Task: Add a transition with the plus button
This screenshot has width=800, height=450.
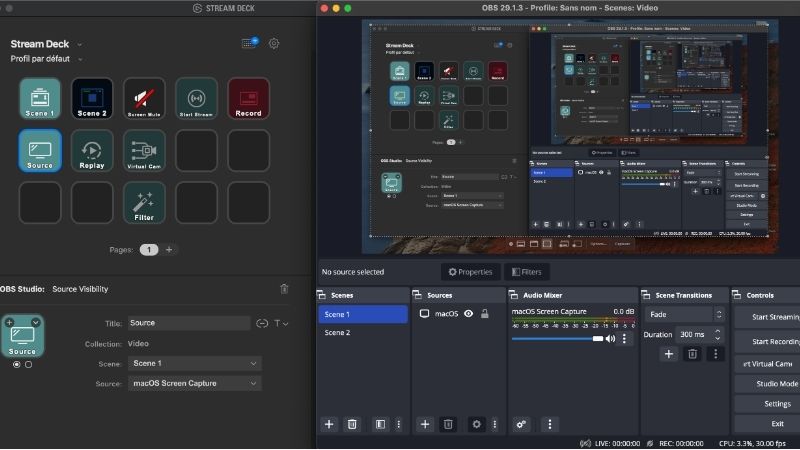Action: click(669, 354)
